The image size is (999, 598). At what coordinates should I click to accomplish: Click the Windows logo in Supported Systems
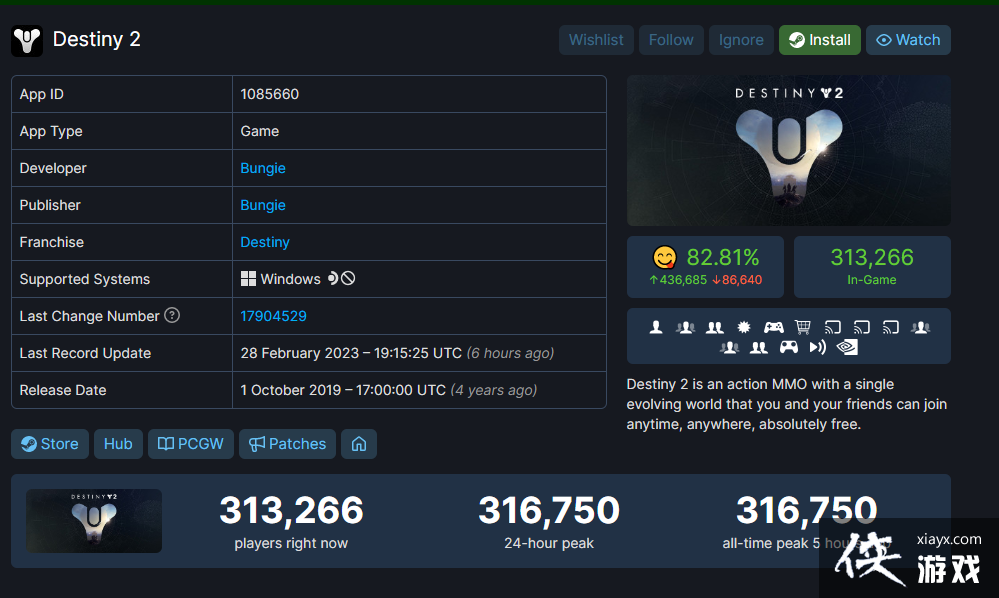[x=248, y=279]
